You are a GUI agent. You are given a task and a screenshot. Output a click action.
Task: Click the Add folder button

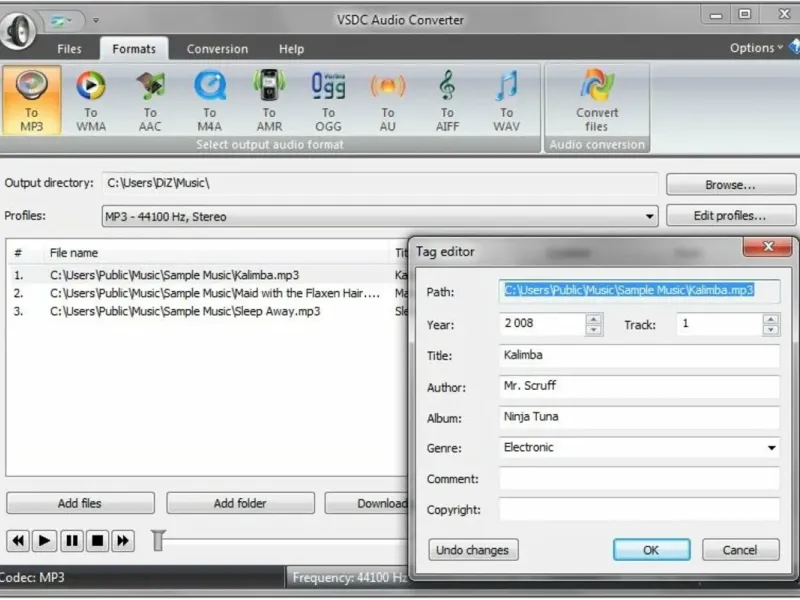pyautogui.click(x=240, y=503)
